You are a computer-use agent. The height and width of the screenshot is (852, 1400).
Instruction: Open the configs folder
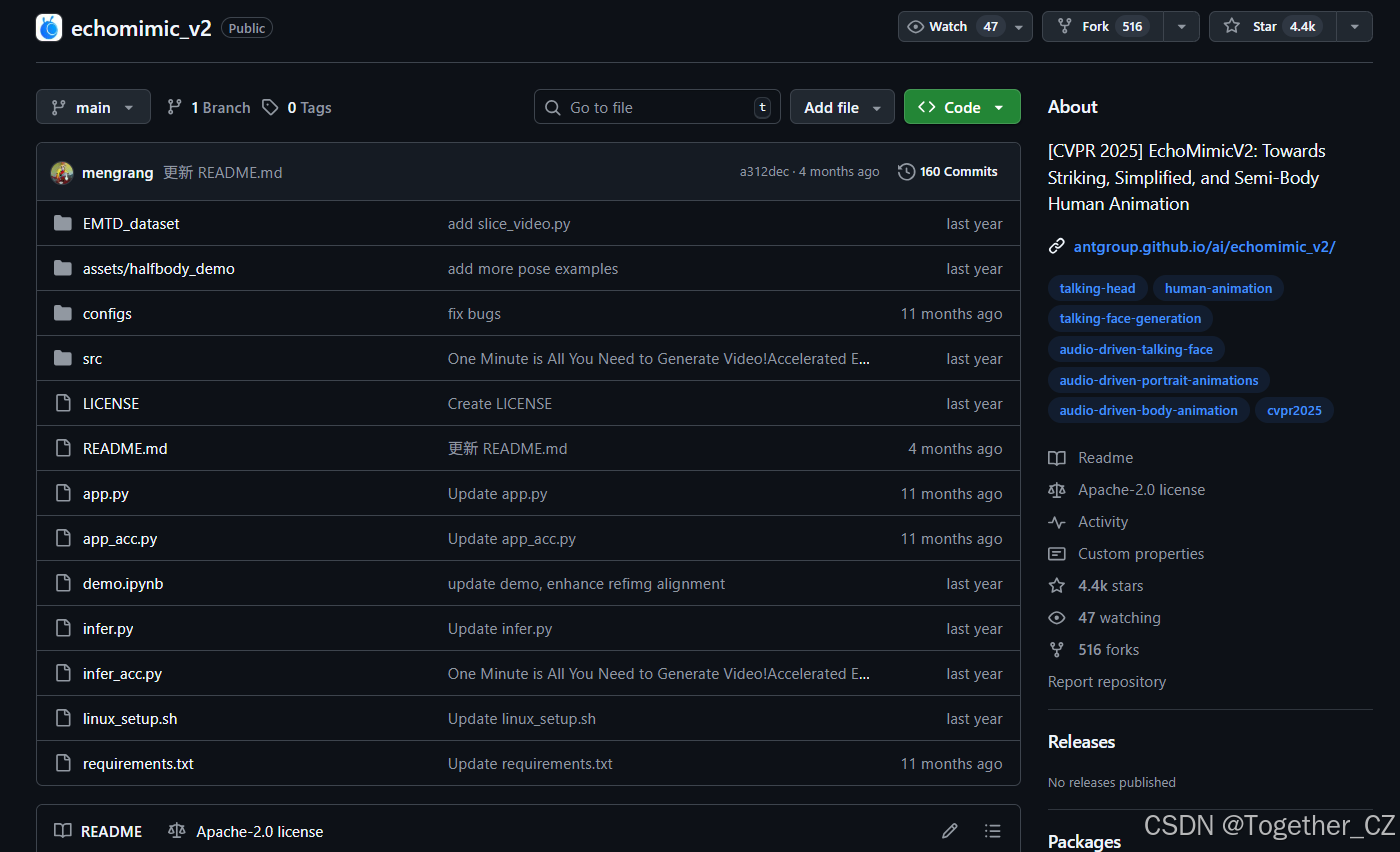107,314
